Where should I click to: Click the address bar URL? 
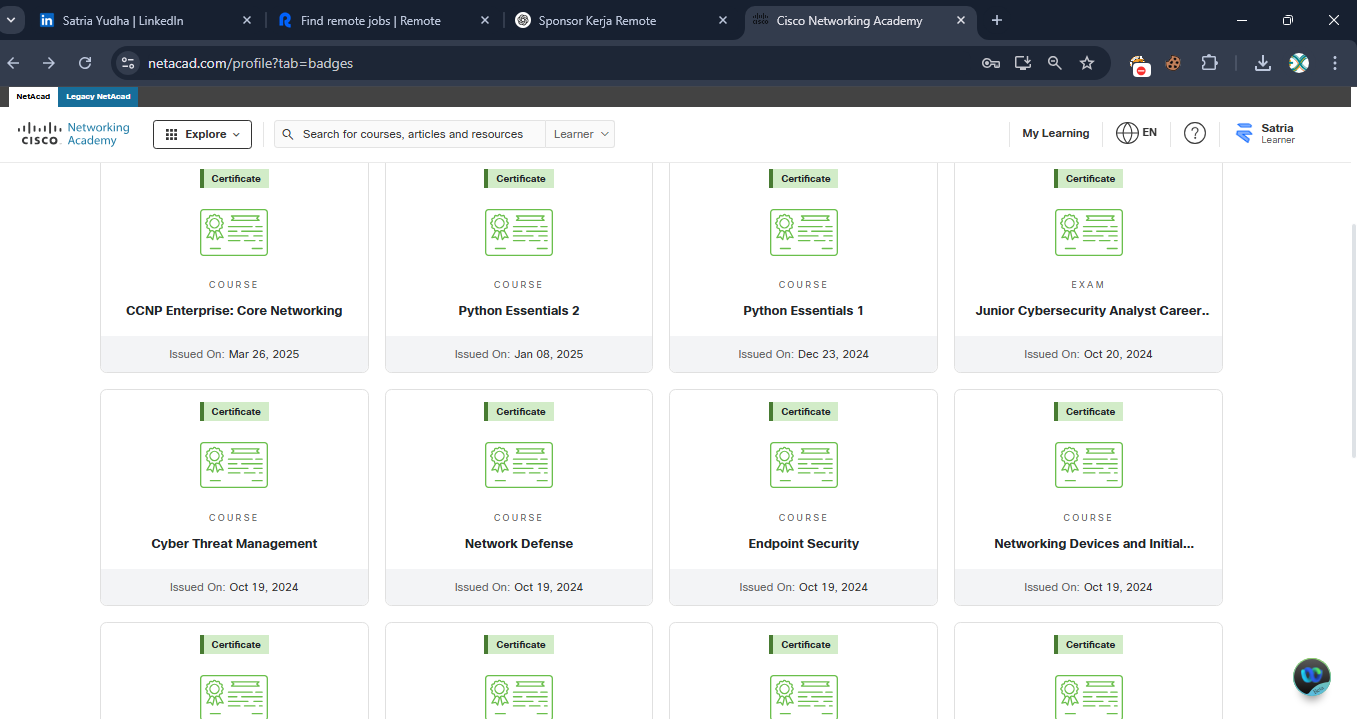(x=250, y=63)
